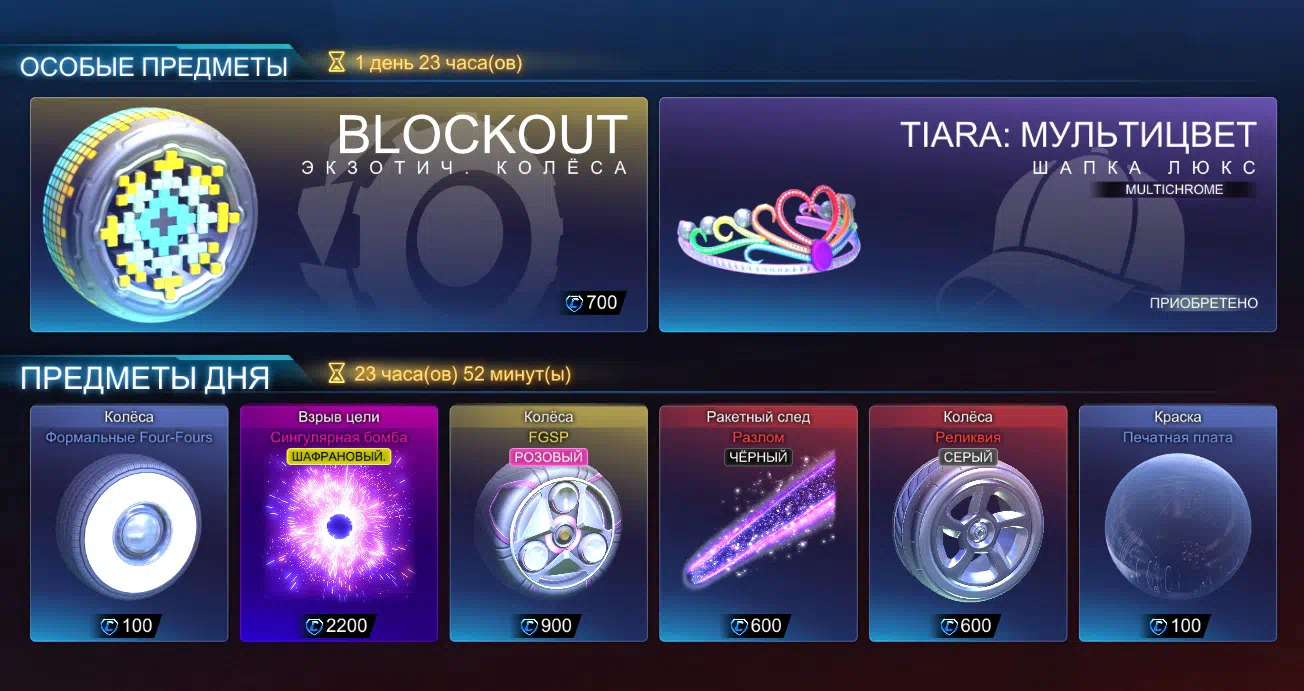Pick the pink FGSP wheel icon
Viewport: 1304px width, 691px height.
click(x=548, y=537)
